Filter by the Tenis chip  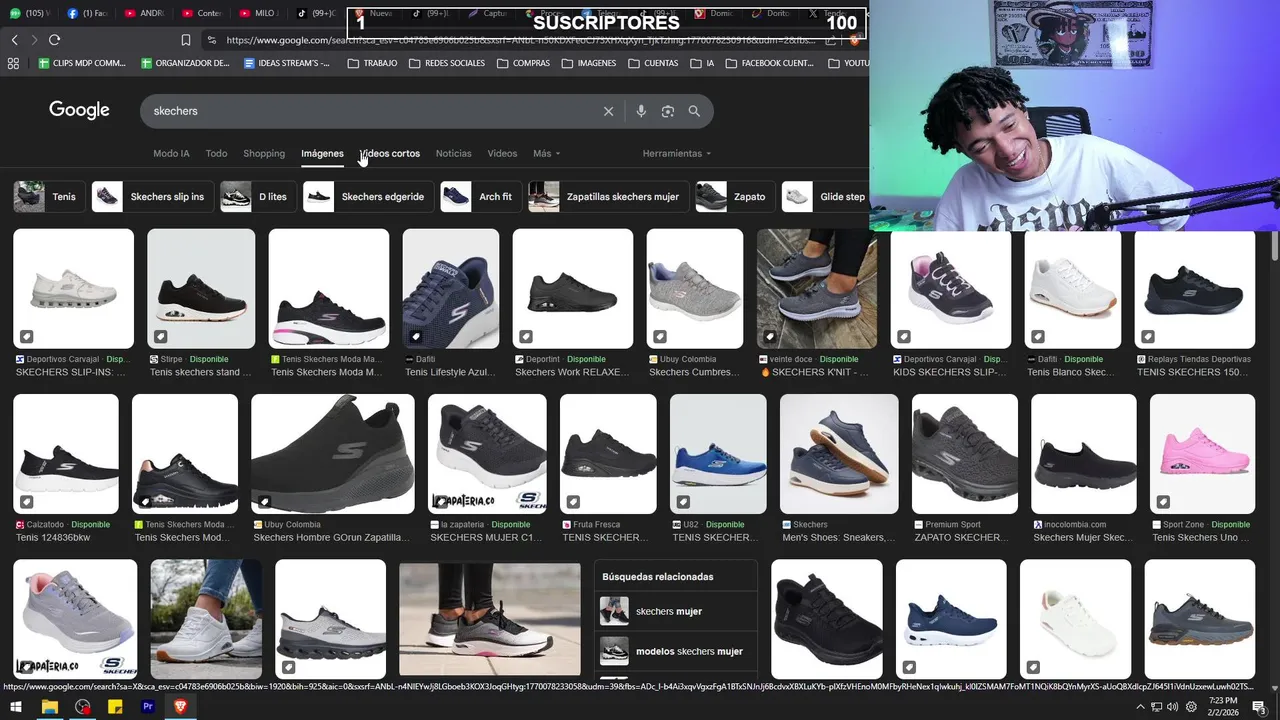[x=48, y=197]
